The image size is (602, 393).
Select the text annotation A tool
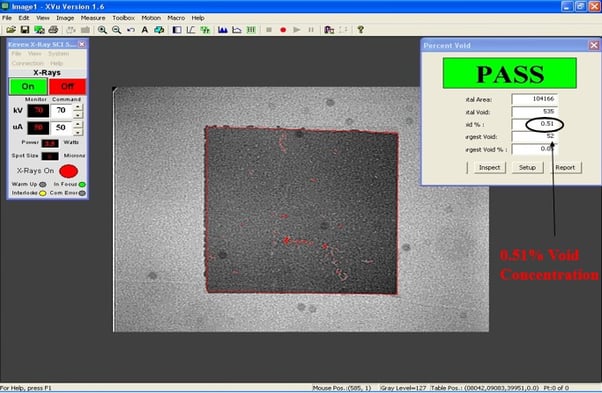coord(145,30)
